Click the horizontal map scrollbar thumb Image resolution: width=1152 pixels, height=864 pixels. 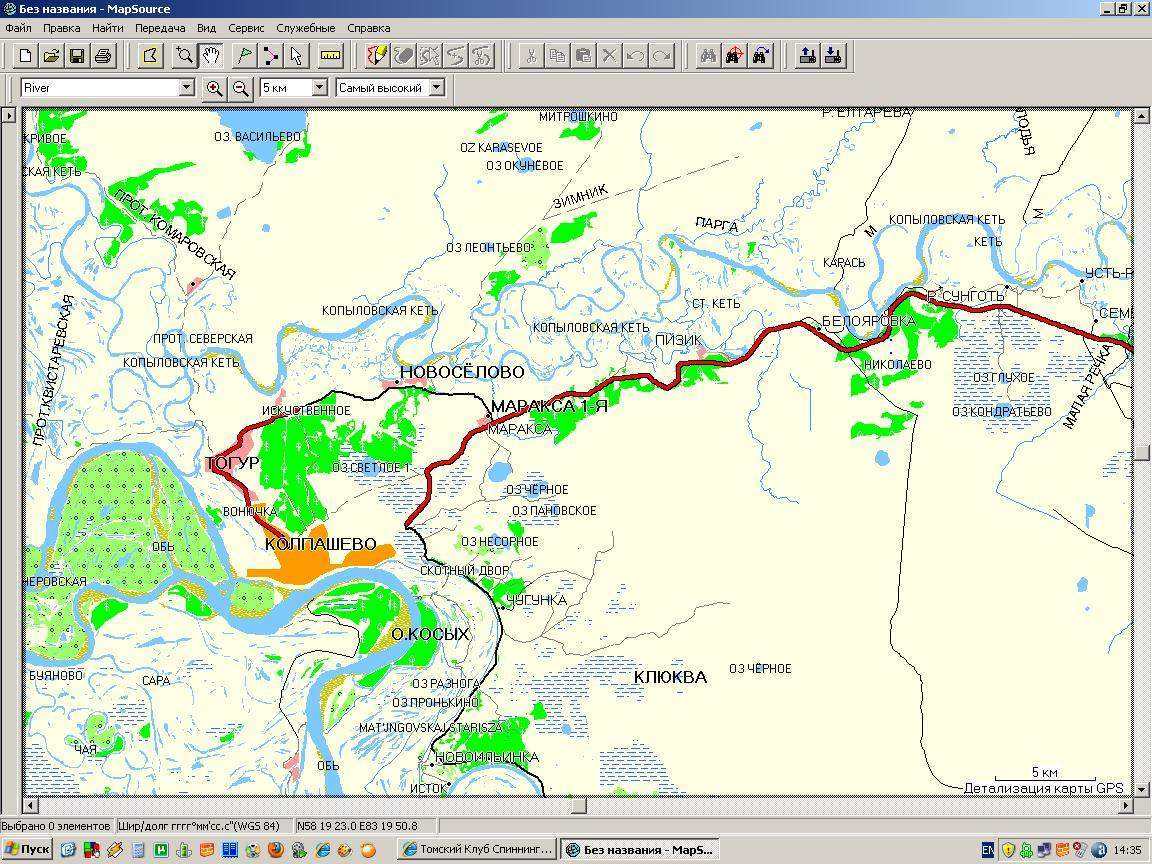tap(578, 806)
